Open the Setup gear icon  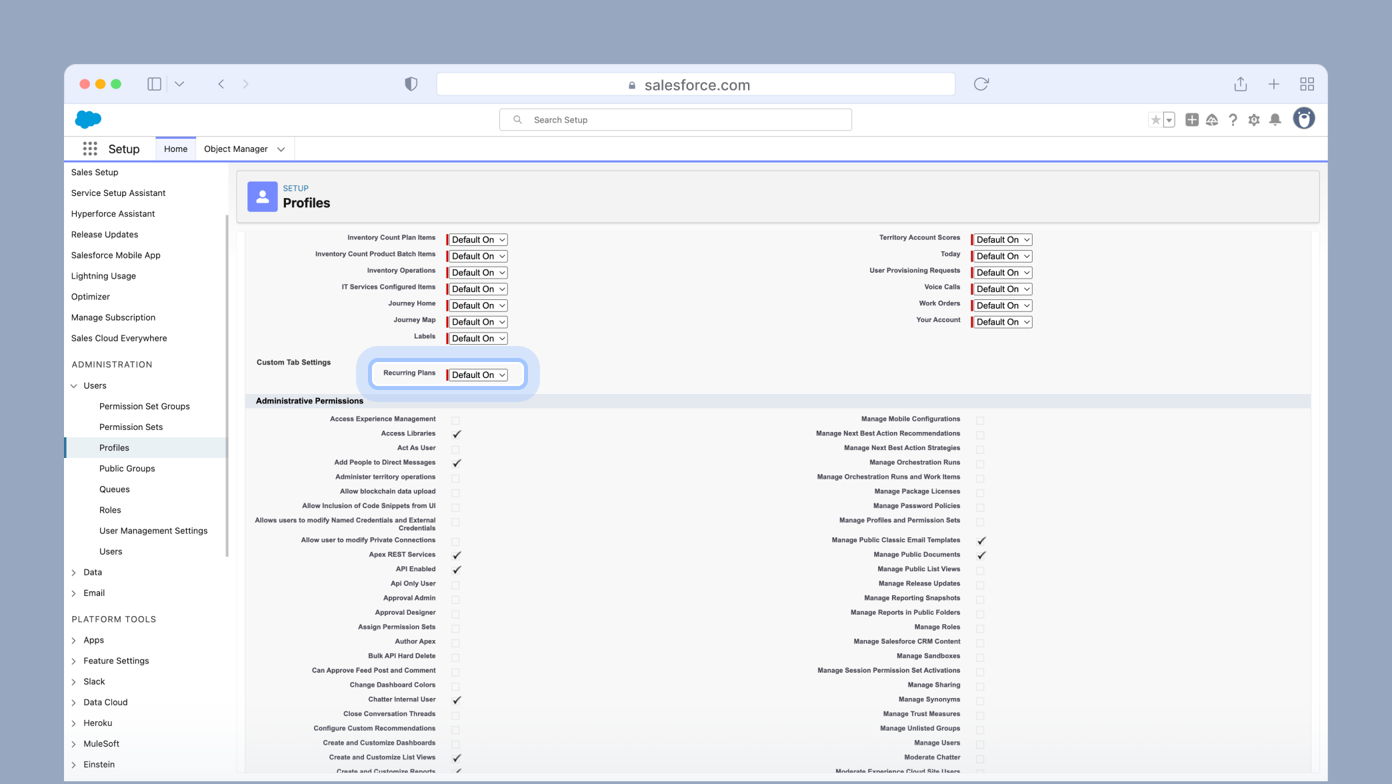click(1254, 119)
